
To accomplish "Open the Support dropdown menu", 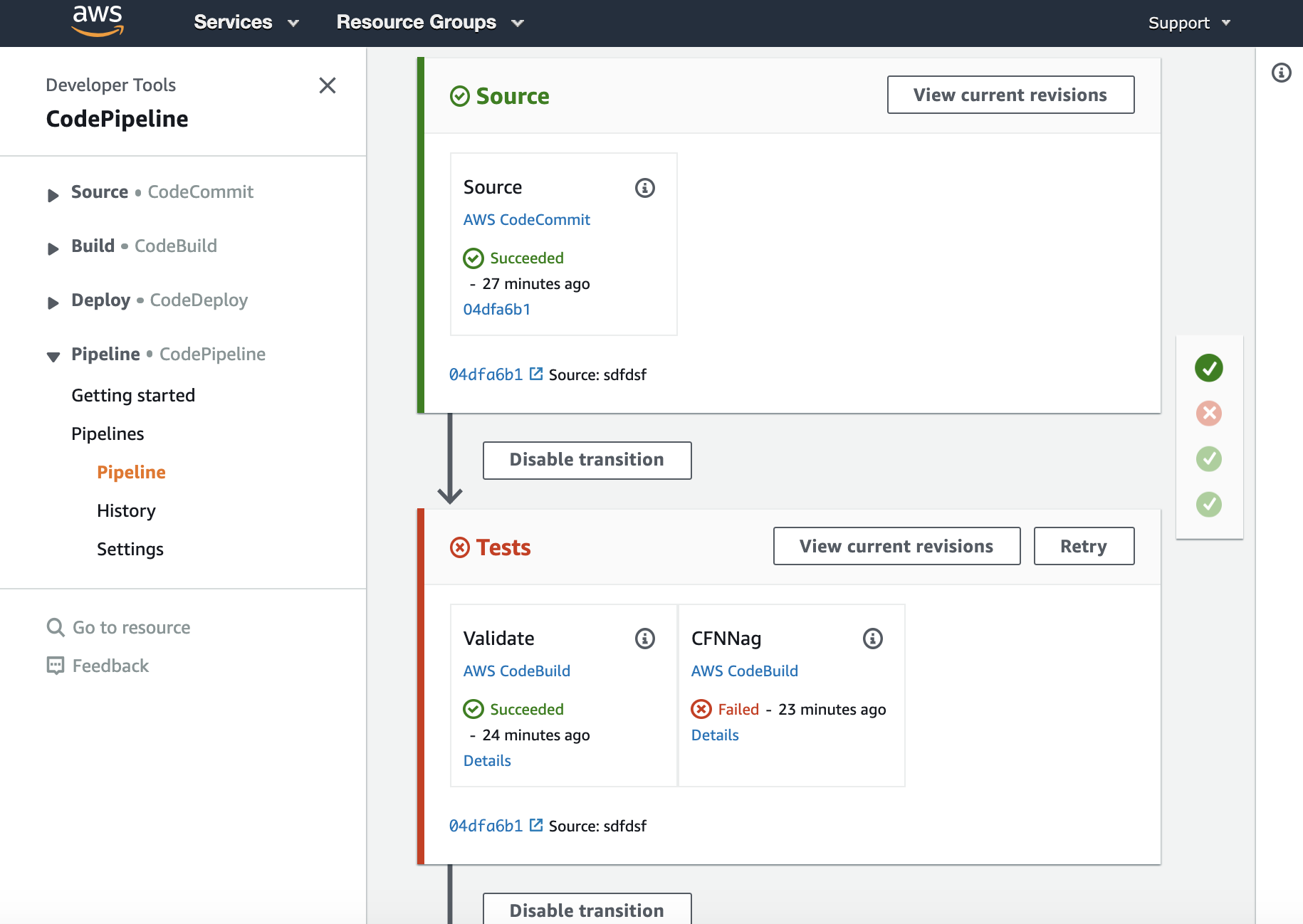I will click(1189, 23).
